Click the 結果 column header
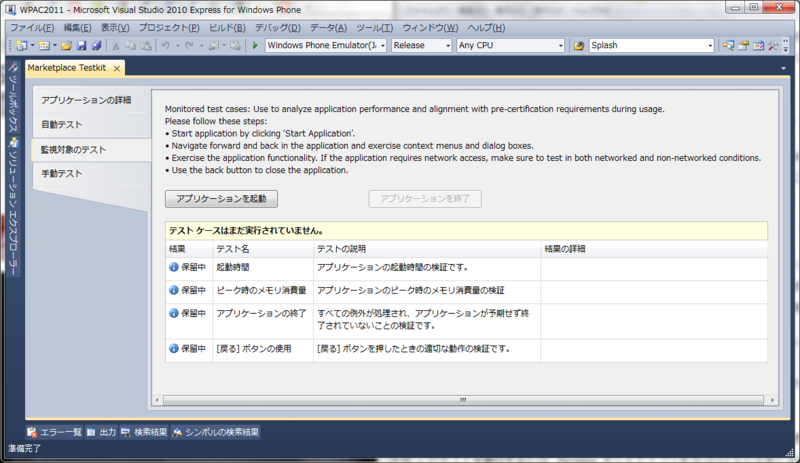 pyautogui.click(x=189, y=249)
